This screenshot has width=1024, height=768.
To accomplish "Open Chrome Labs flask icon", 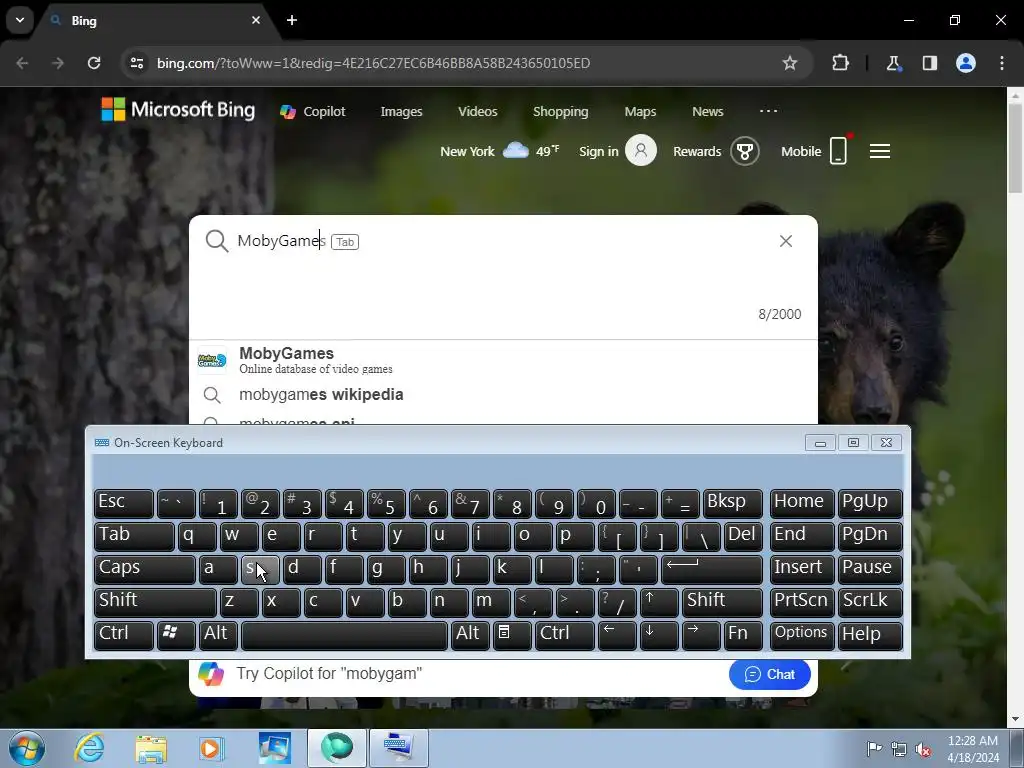I will click(893, 63).
